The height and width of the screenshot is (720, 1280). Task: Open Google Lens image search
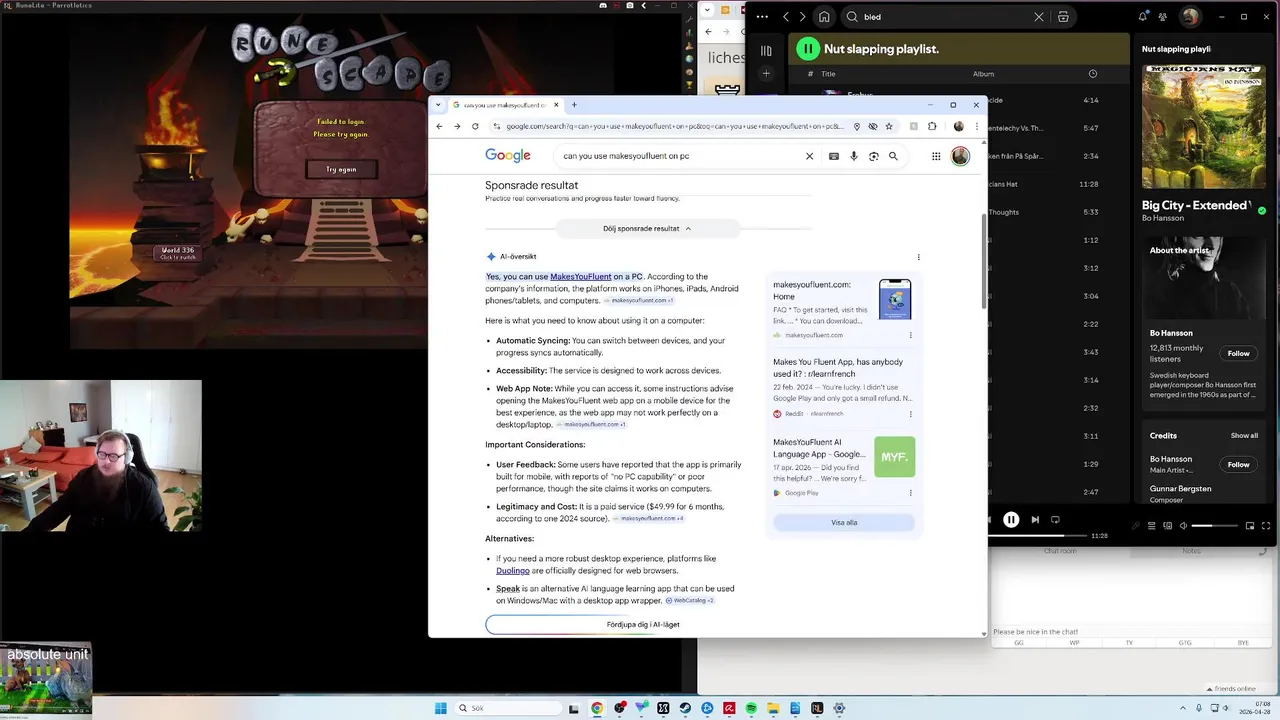[x=873, y=156]
